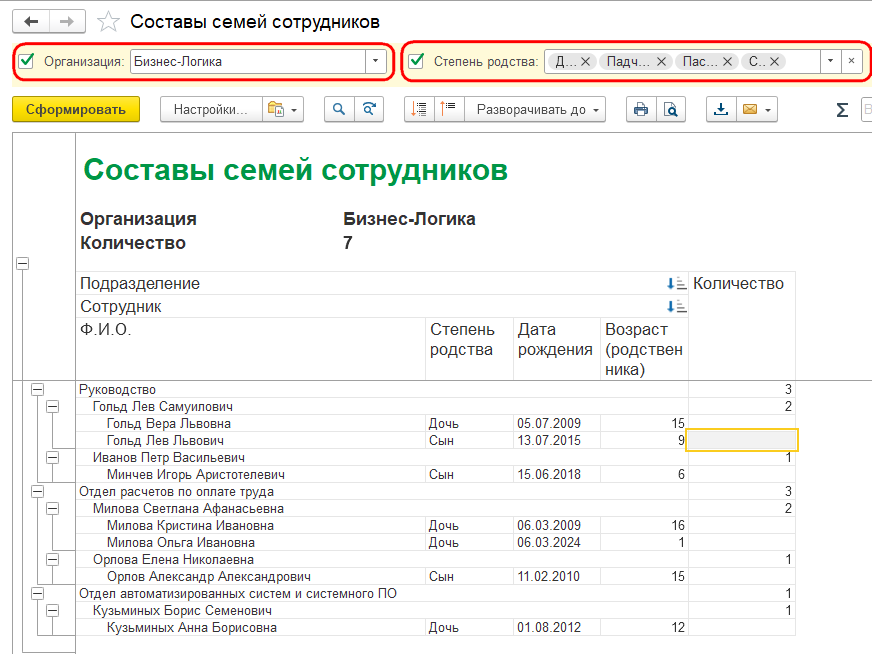Collapse Орлова Елена Николаевна group

(52, 559)
